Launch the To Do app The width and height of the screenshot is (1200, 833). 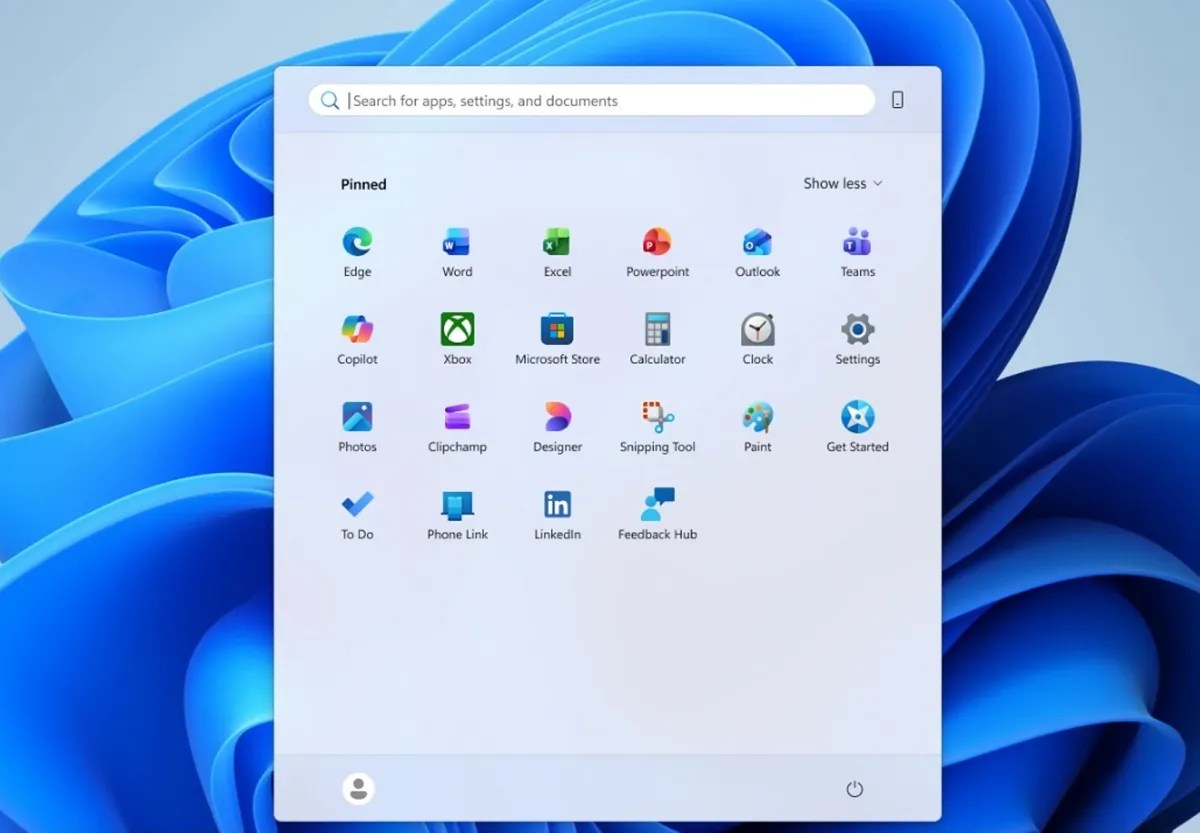click(357, 515)
